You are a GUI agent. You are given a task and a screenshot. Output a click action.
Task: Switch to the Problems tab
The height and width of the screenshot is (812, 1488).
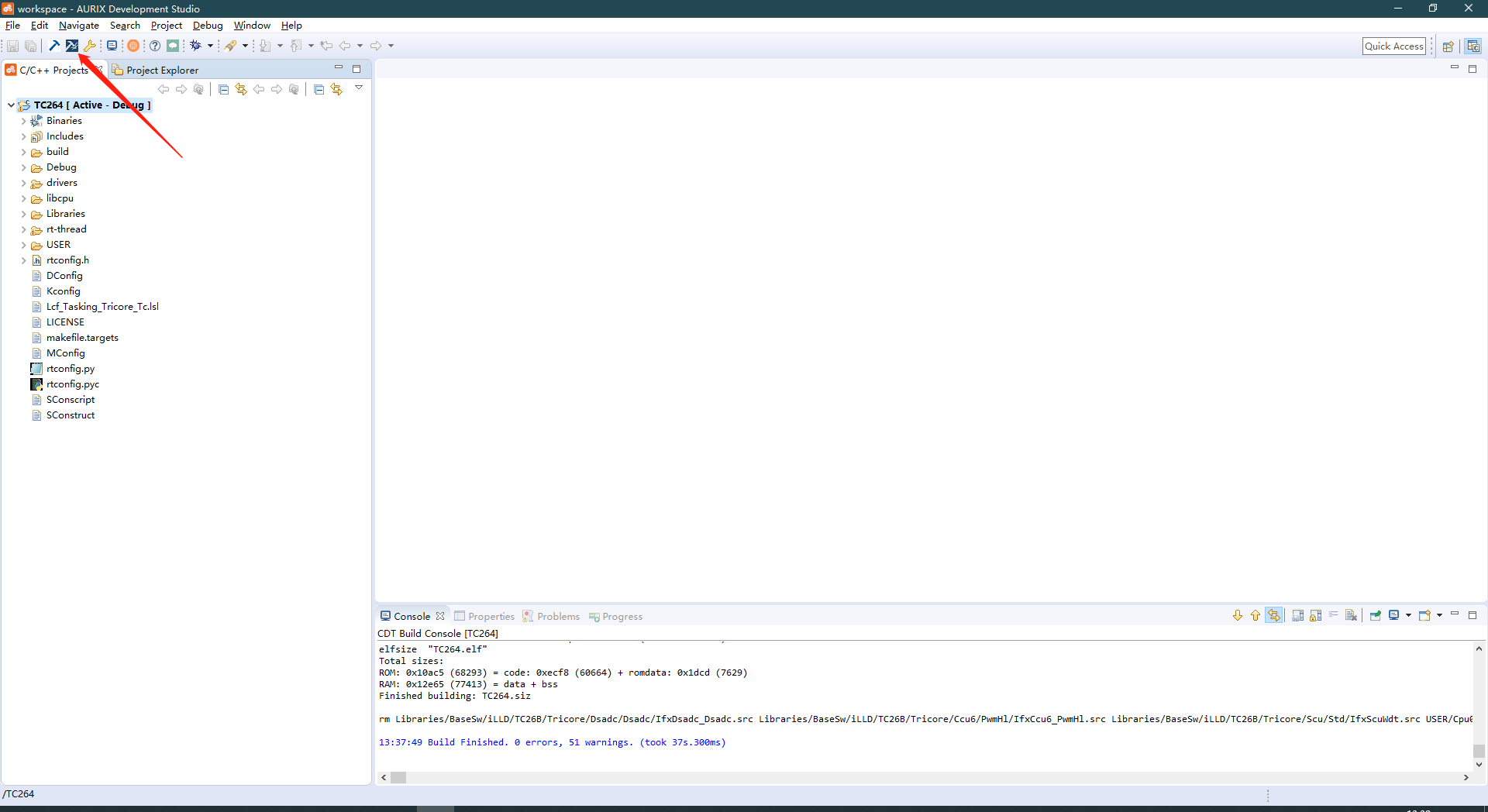pos(551,616)
